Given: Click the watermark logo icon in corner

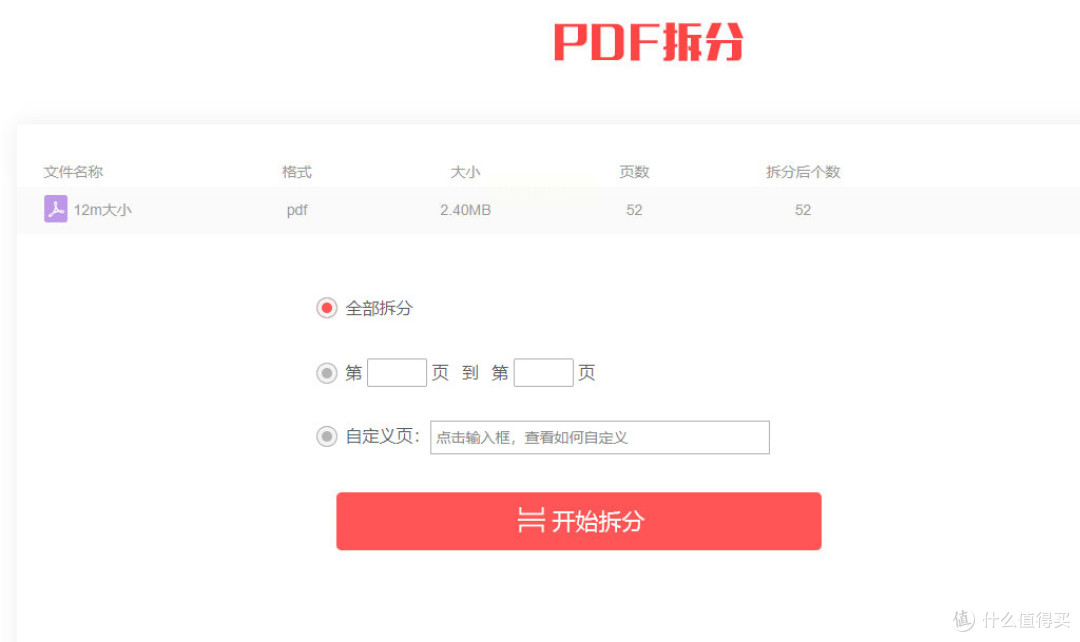Looking at the screenshot, I should [x=964, y=620].
